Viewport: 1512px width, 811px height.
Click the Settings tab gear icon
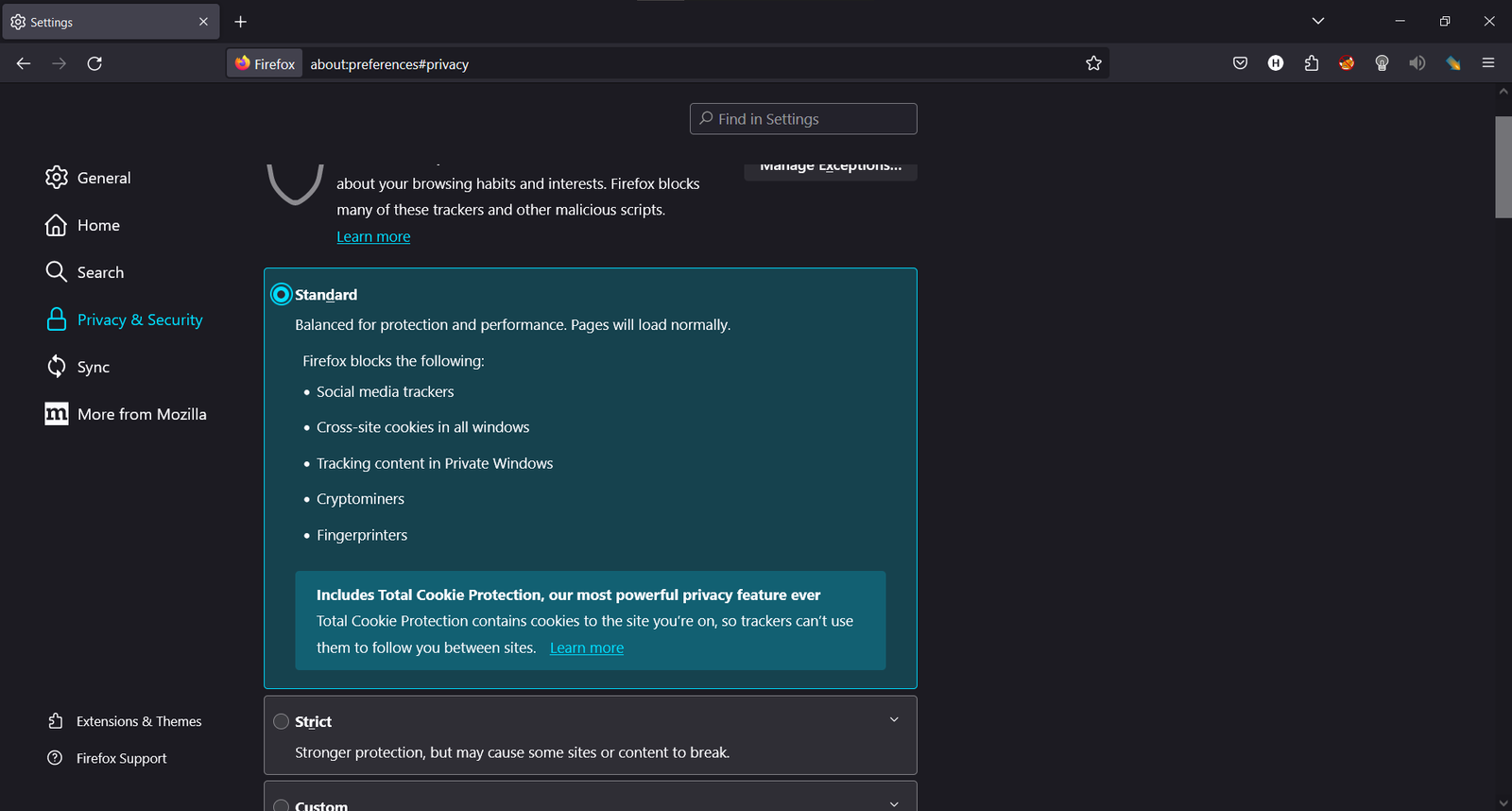(18, 22)
